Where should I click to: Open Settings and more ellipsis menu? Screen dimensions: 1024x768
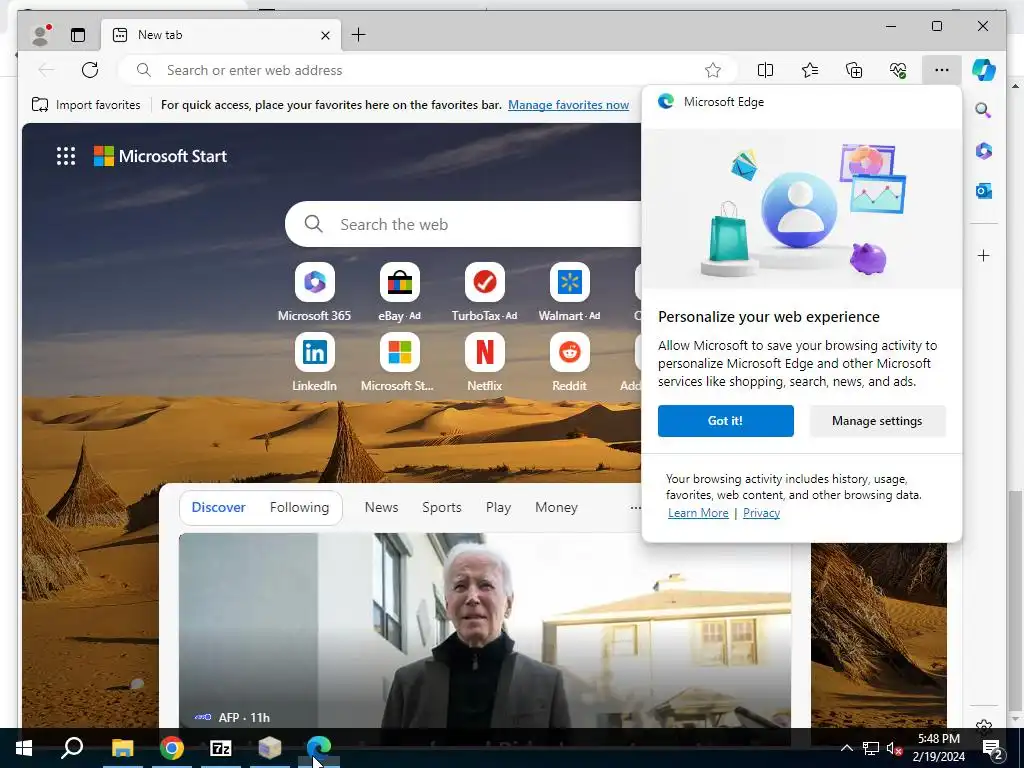click(x=941, y=70)
